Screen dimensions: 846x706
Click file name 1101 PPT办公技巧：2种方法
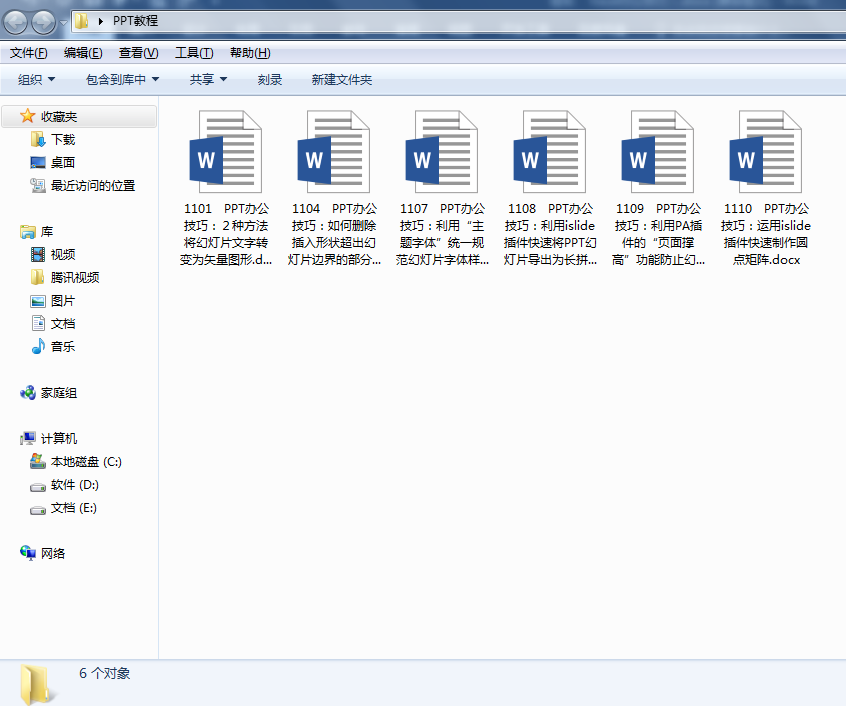(226, 234)
